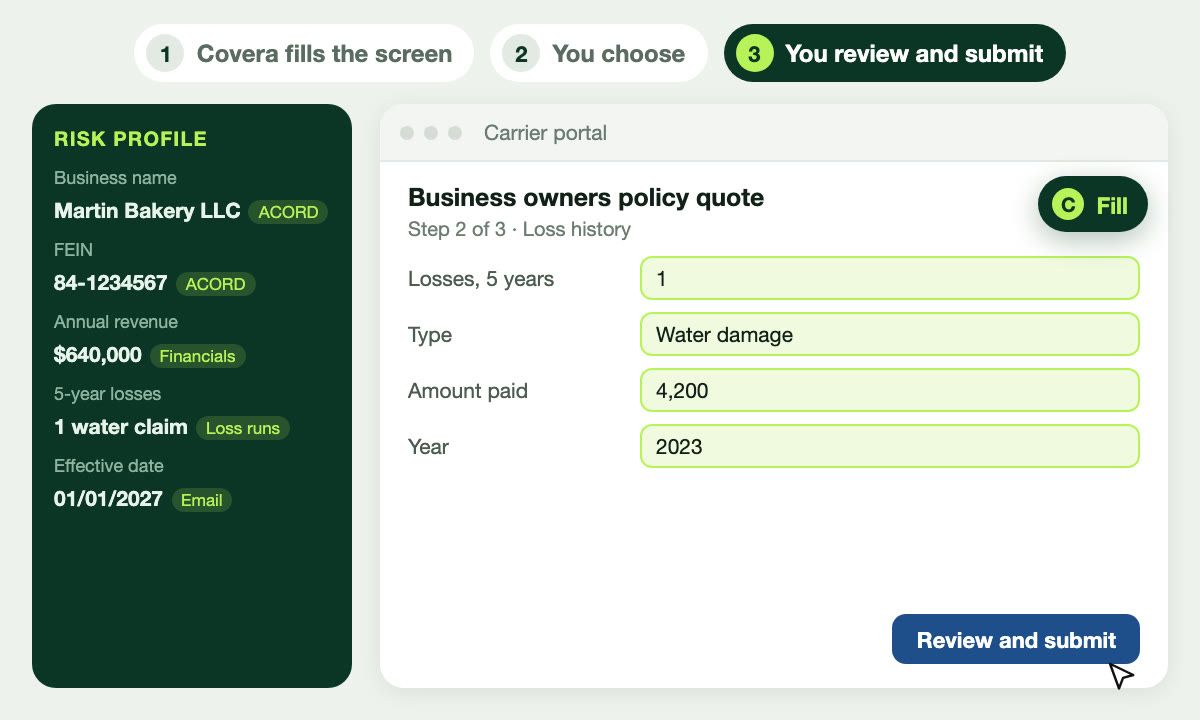The width and height of the screenshot is (1200, 720).
Task: Click the annual revenue value $640,000
Action: [98, 355]
